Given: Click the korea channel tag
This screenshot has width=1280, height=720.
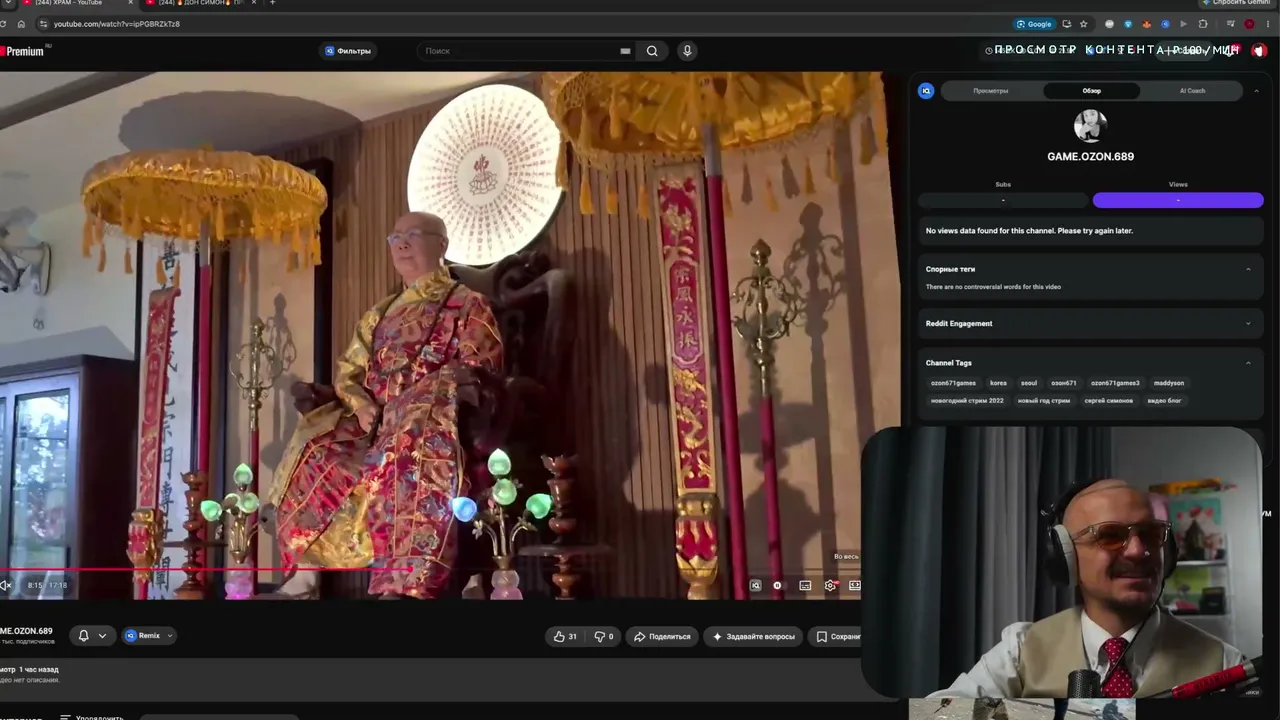Looking at the screenshot, I should pyautogui.click(x=998, y=383).
